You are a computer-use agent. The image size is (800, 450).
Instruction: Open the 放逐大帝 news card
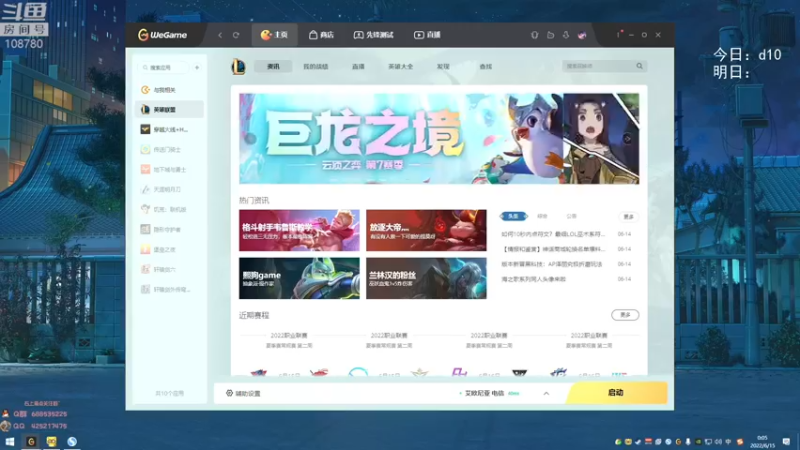(426, 230)
